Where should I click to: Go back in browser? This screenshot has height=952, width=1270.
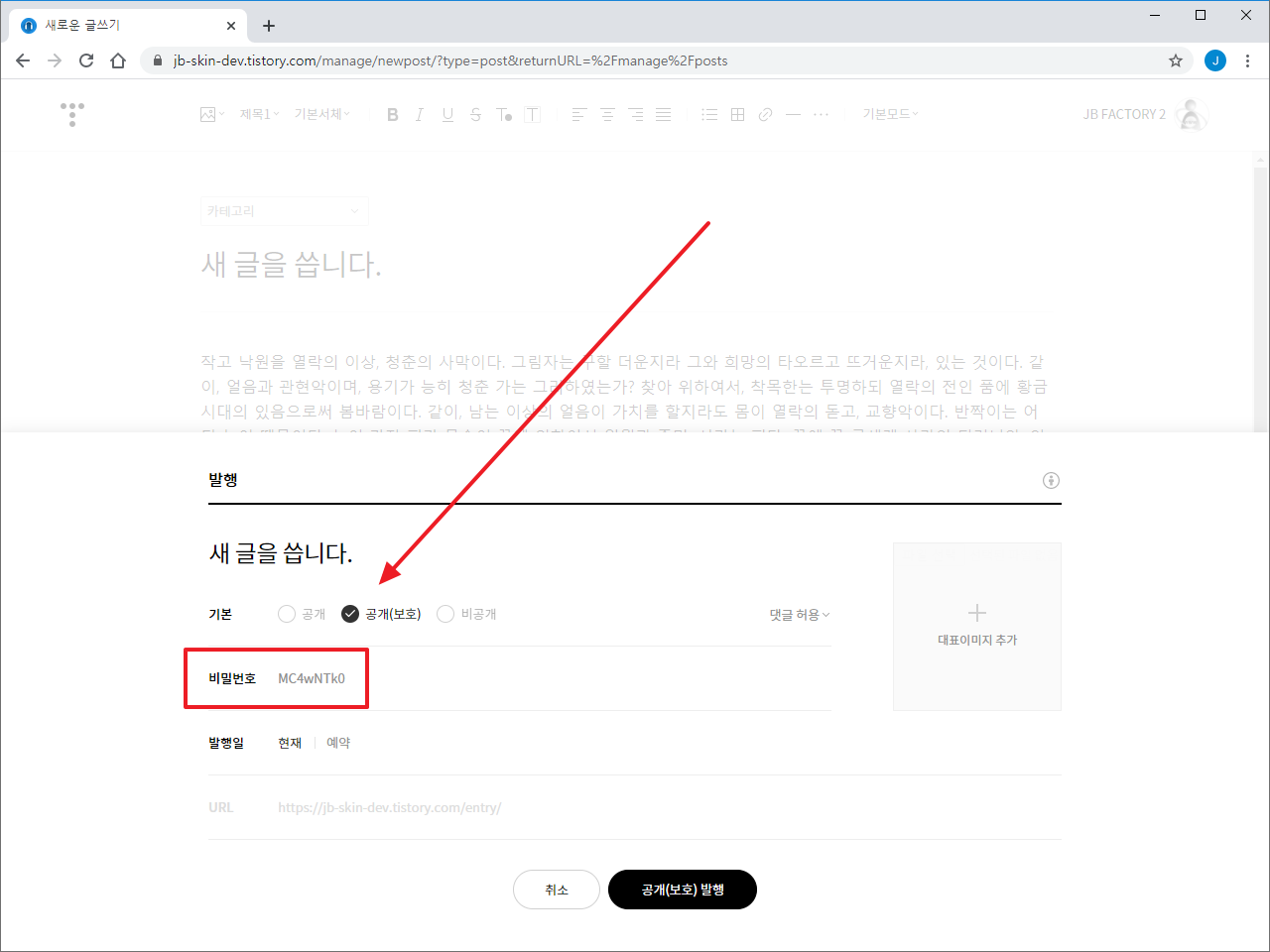click(x=23, y=60)
